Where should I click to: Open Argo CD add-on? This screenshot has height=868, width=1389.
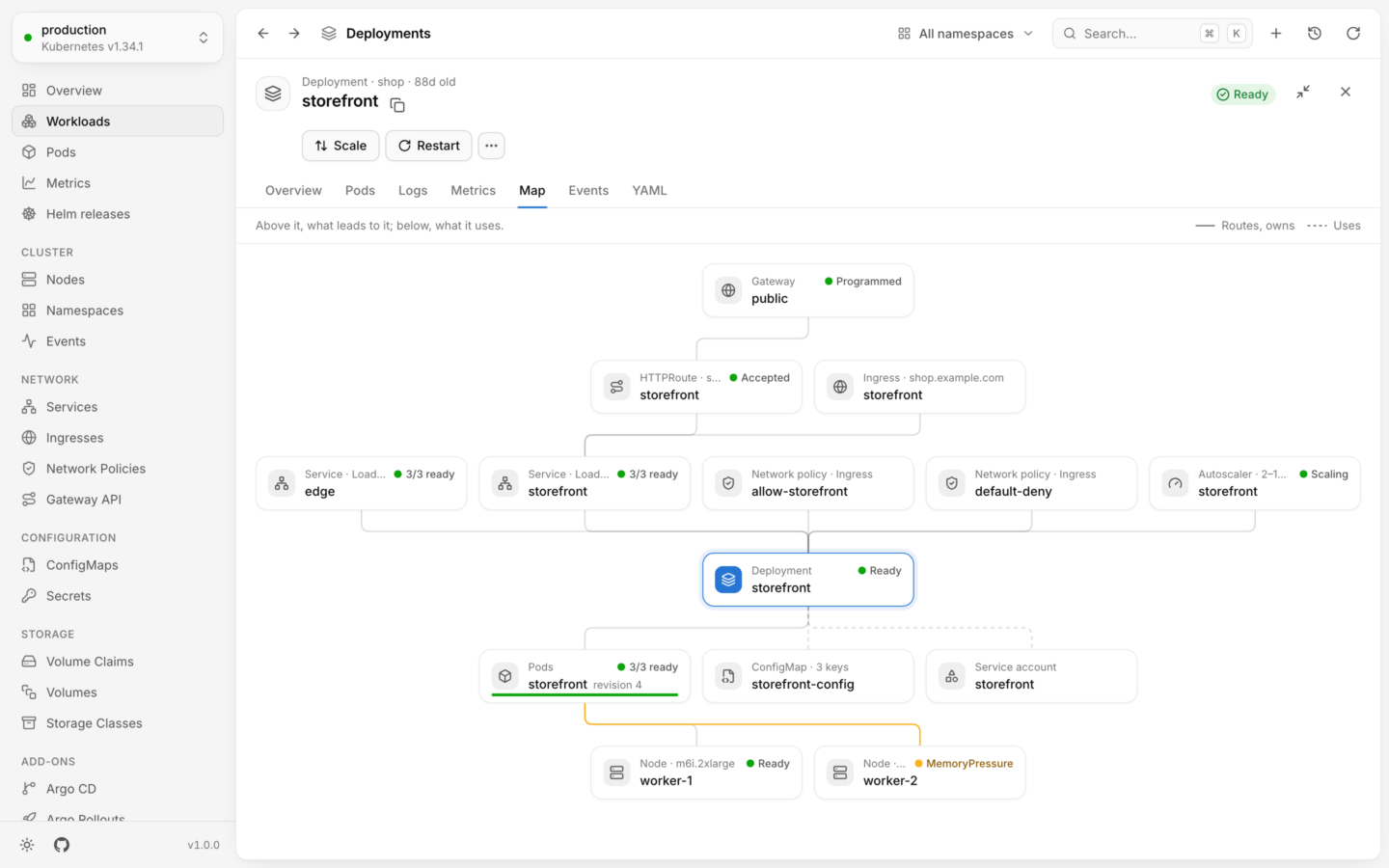pos(118,789)
